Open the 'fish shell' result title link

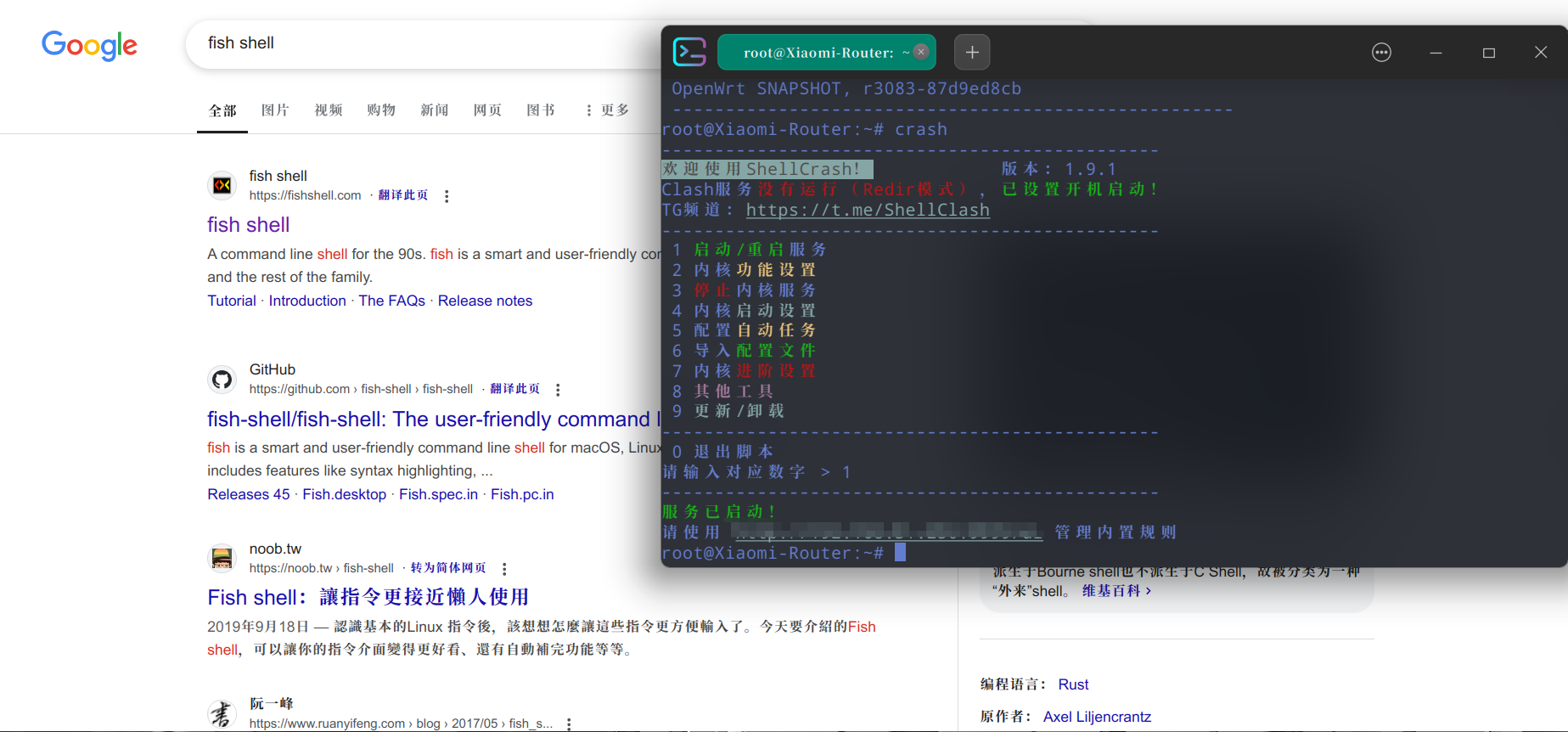249,225
